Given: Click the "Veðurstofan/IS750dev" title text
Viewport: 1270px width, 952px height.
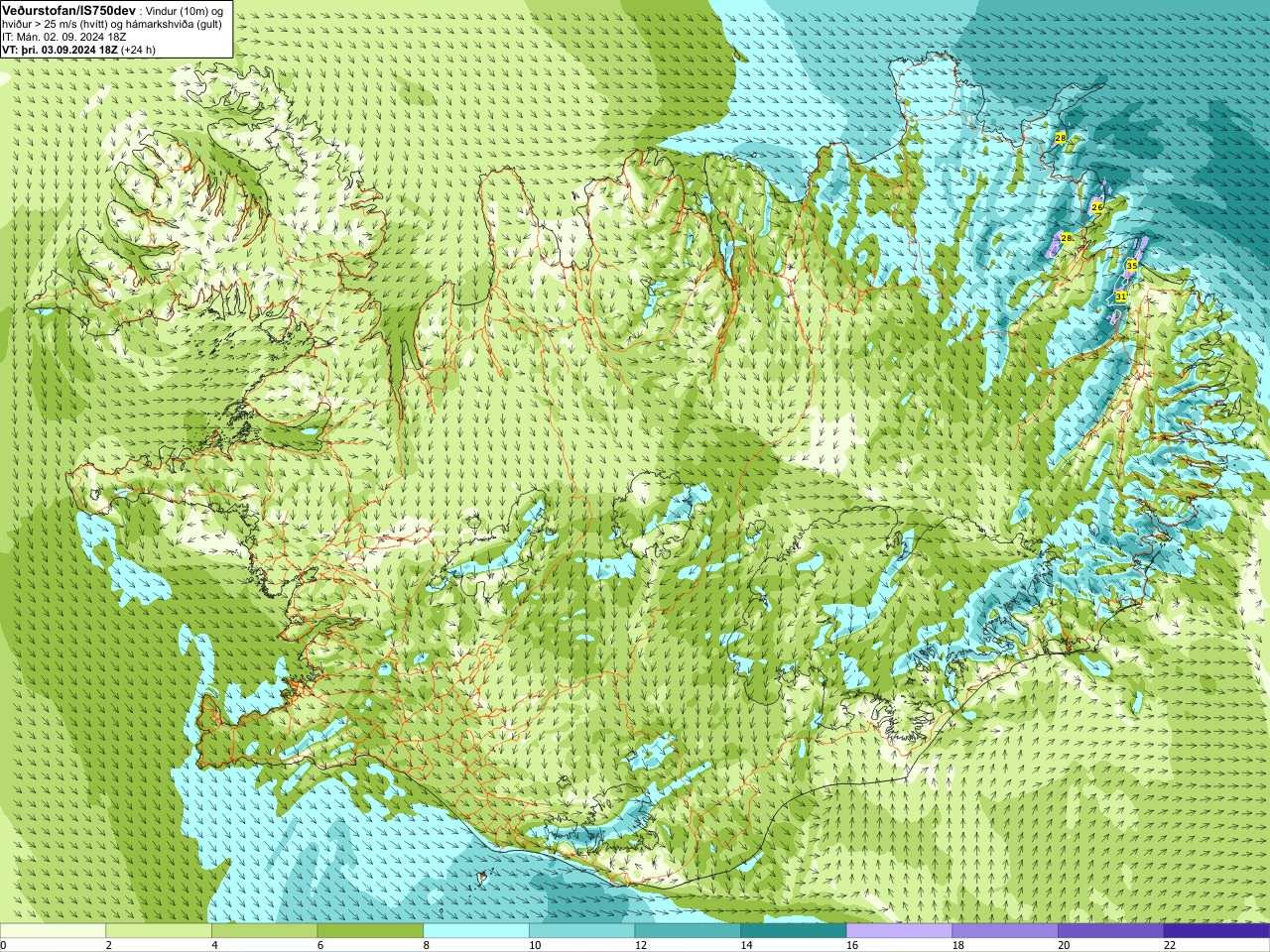Looking at the screenshot, I should tap(69, 11).
